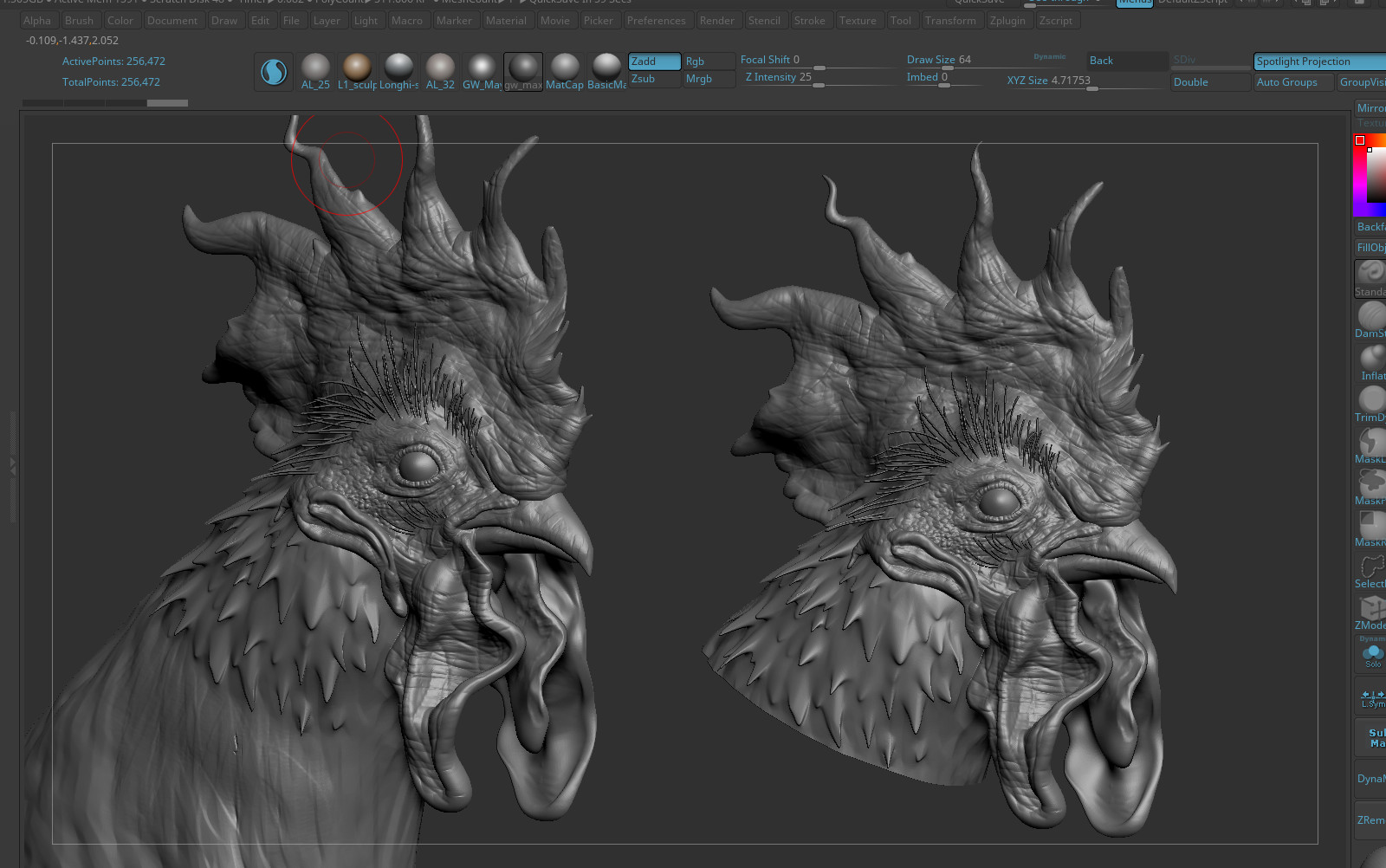Toggle Rgb painting mode
Viewport: 1386px width, 868px height.
click(x=709, y=62)
